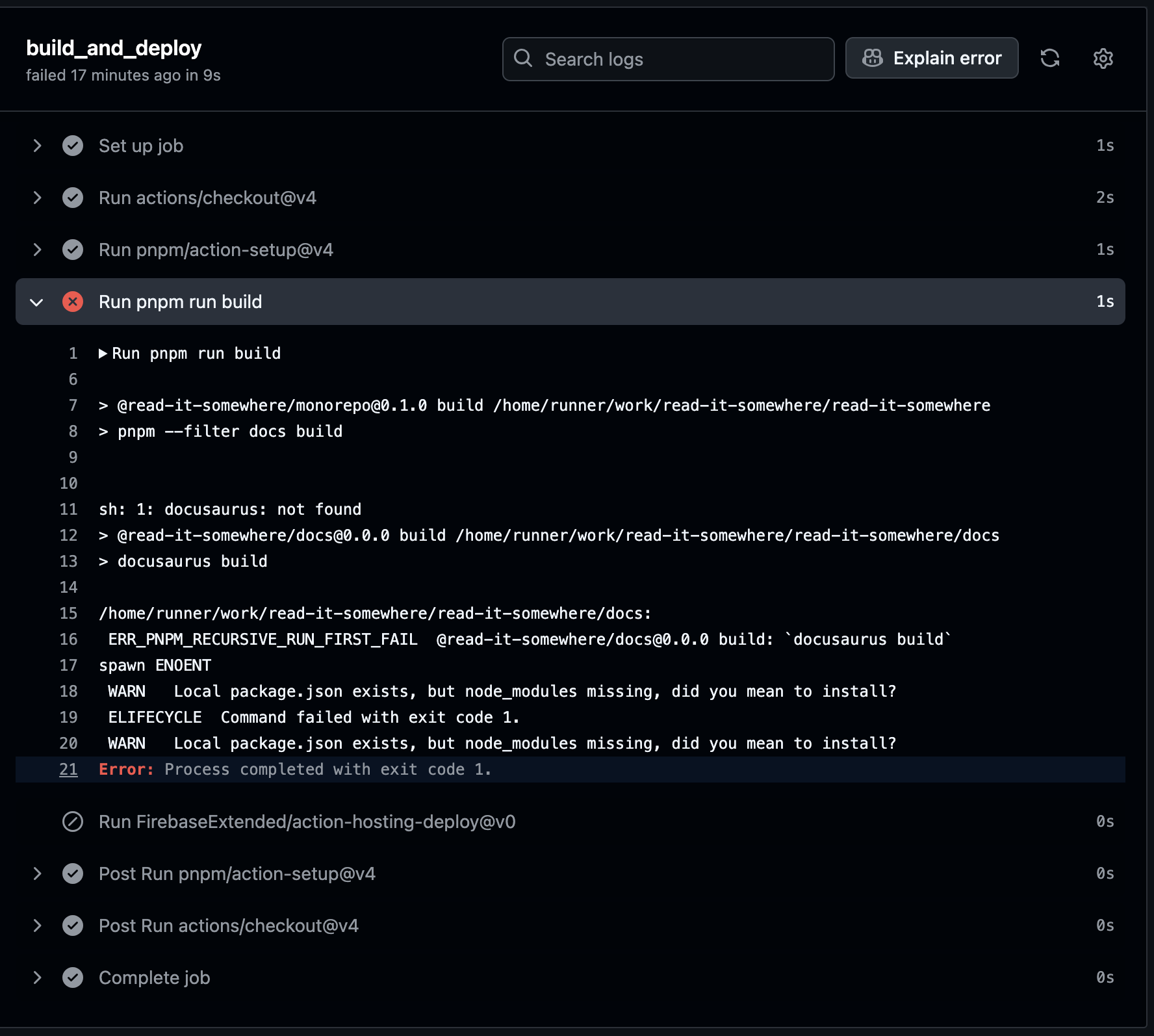Viewport: 1154px width, 1036px height.
Task: Click 'ELIFECYCLE Command failed with exit code 1.' line
Action: pyautogui.click(x=314, y=718)
